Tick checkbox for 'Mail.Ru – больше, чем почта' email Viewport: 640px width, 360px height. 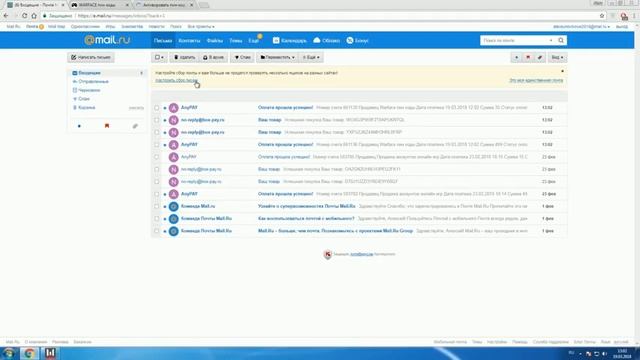[157, 231]
